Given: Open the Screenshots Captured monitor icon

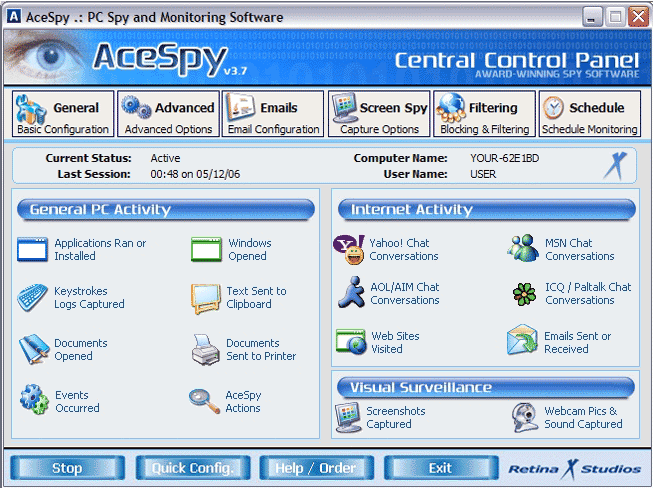Looking at the screenshot, I should click(349, 417).
